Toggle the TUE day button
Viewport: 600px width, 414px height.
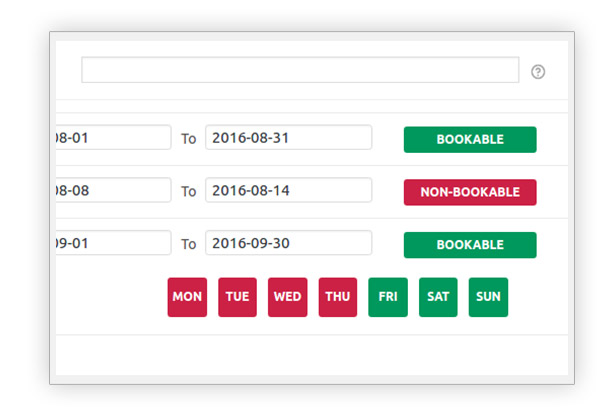click(x=237, y=297)
